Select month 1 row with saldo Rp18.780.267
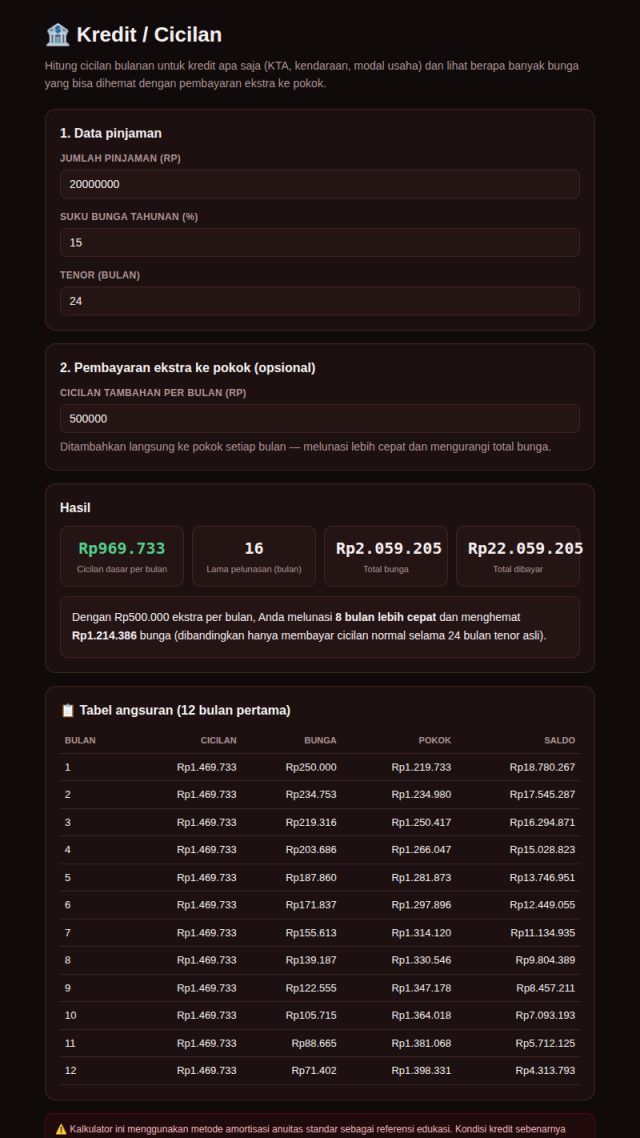Screen dimensions: 640x1138 pos(320,767)
